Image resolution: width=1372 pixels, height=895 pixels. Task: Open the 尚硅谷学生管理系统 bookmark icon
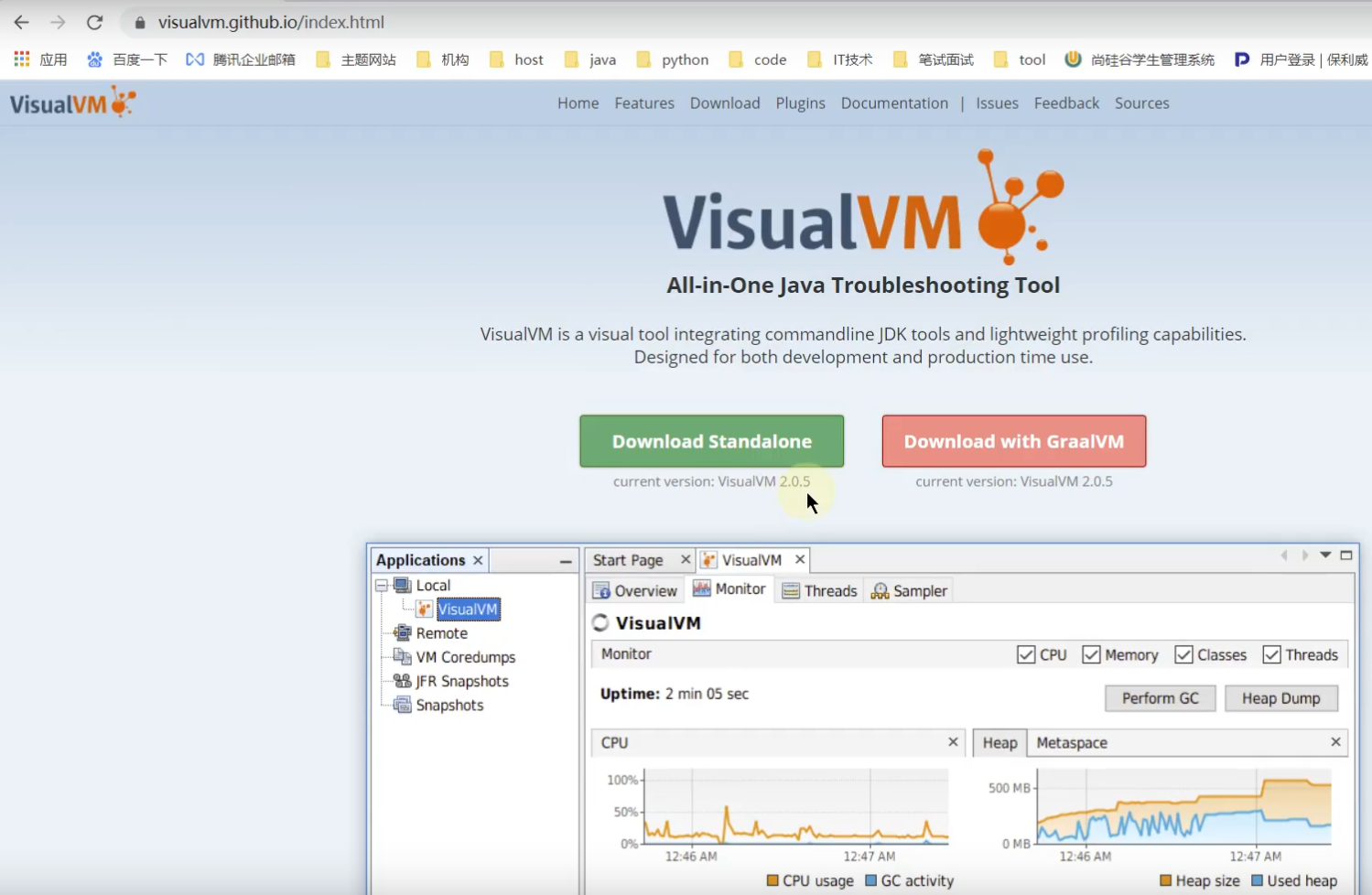pyautogui.click(x=1073, y=59)
